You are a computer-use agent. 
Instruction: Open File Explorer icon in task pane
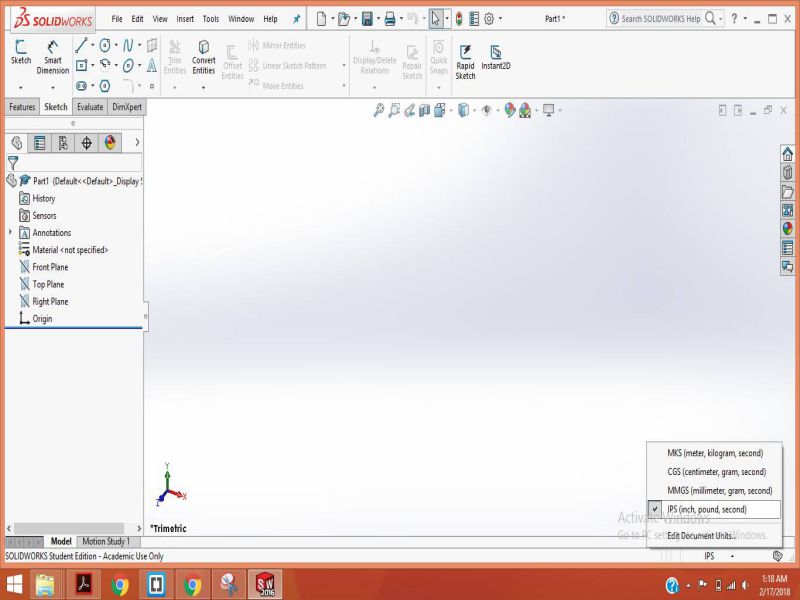(787, 191)
